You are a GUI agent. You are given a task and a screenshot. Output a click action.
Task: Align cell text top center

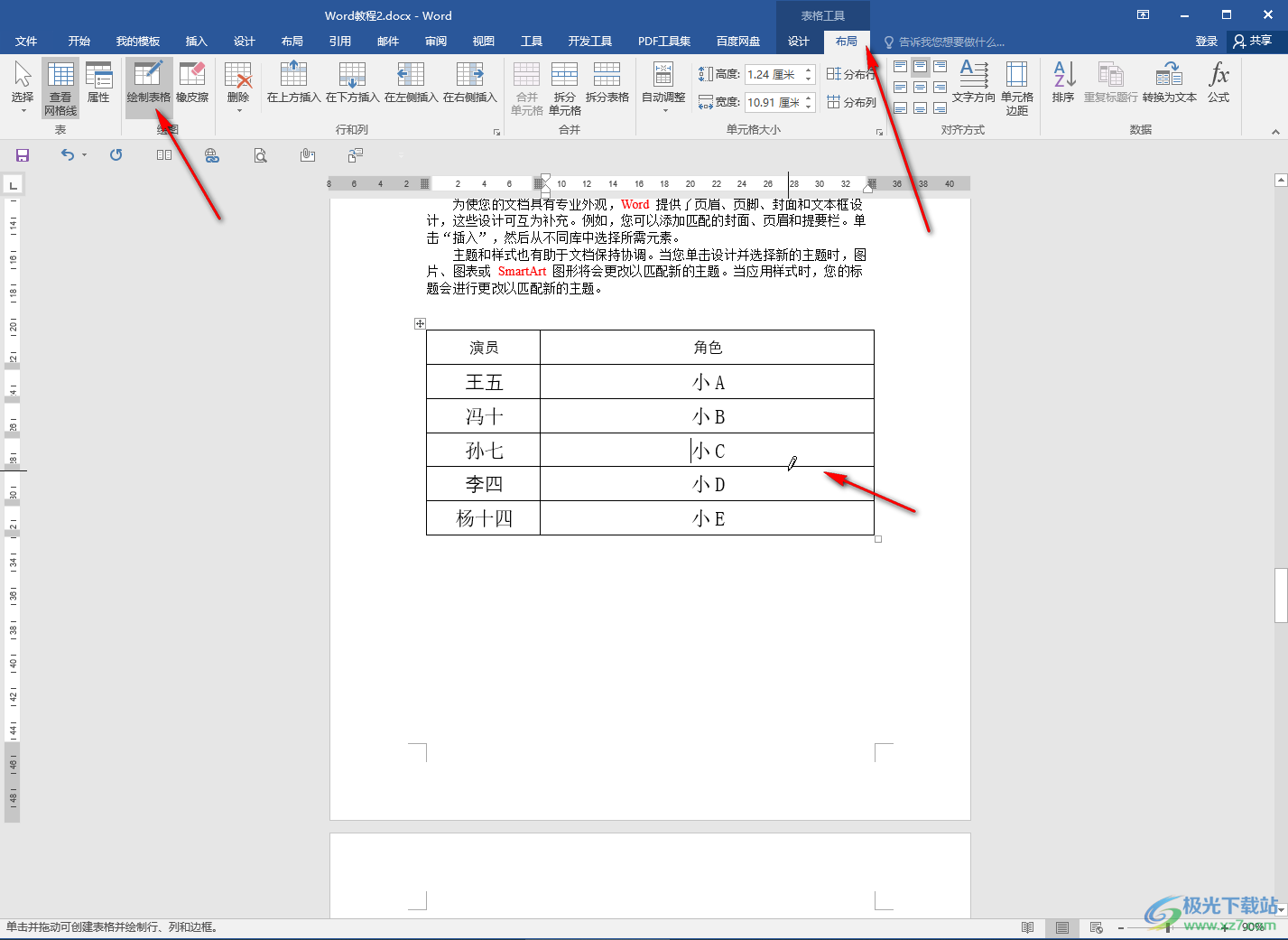[920, 67]
